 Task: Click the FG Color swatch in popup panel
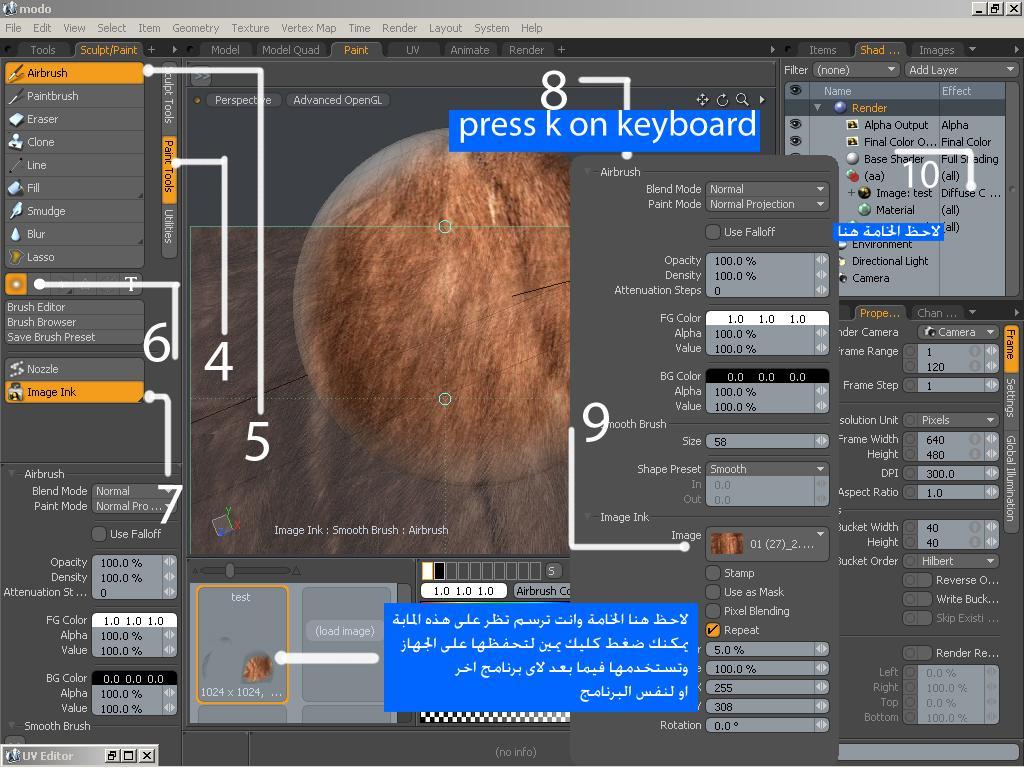pos(767,319)
